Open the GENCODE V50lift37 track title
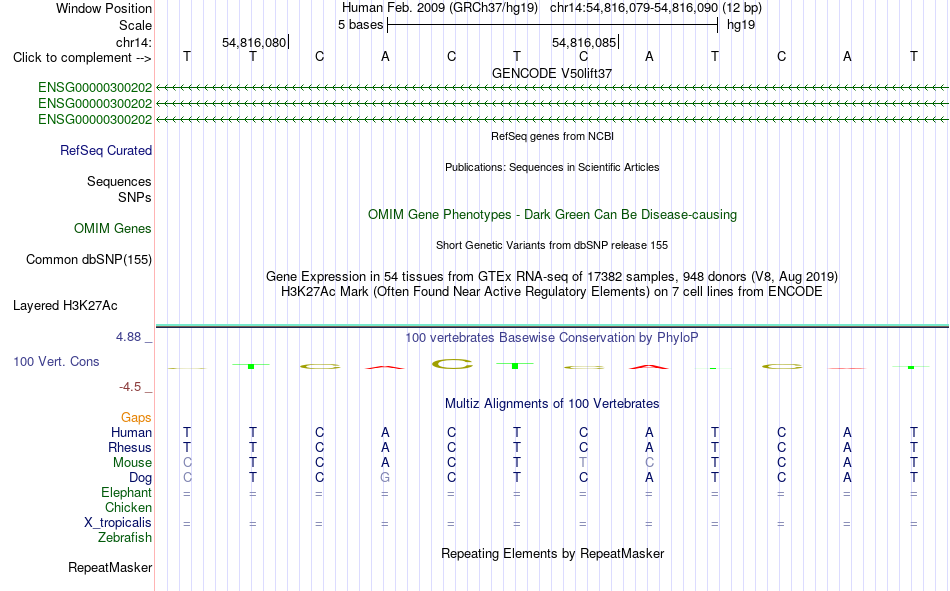950x591 pixels. point(552,73)
